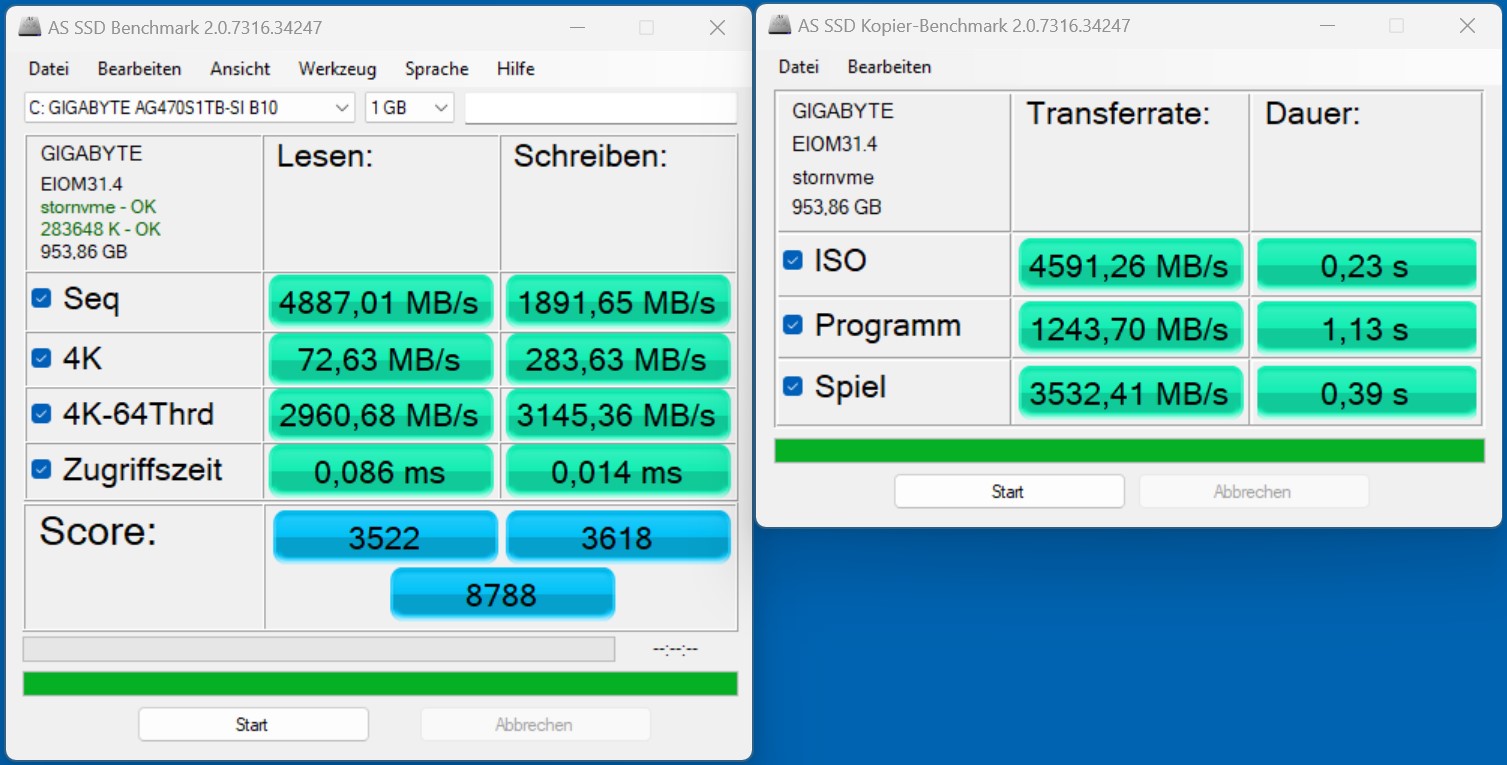Screen dimensions: 1507x765
Task: Open the Hilfe menu
Action: (x=516, y=69)
